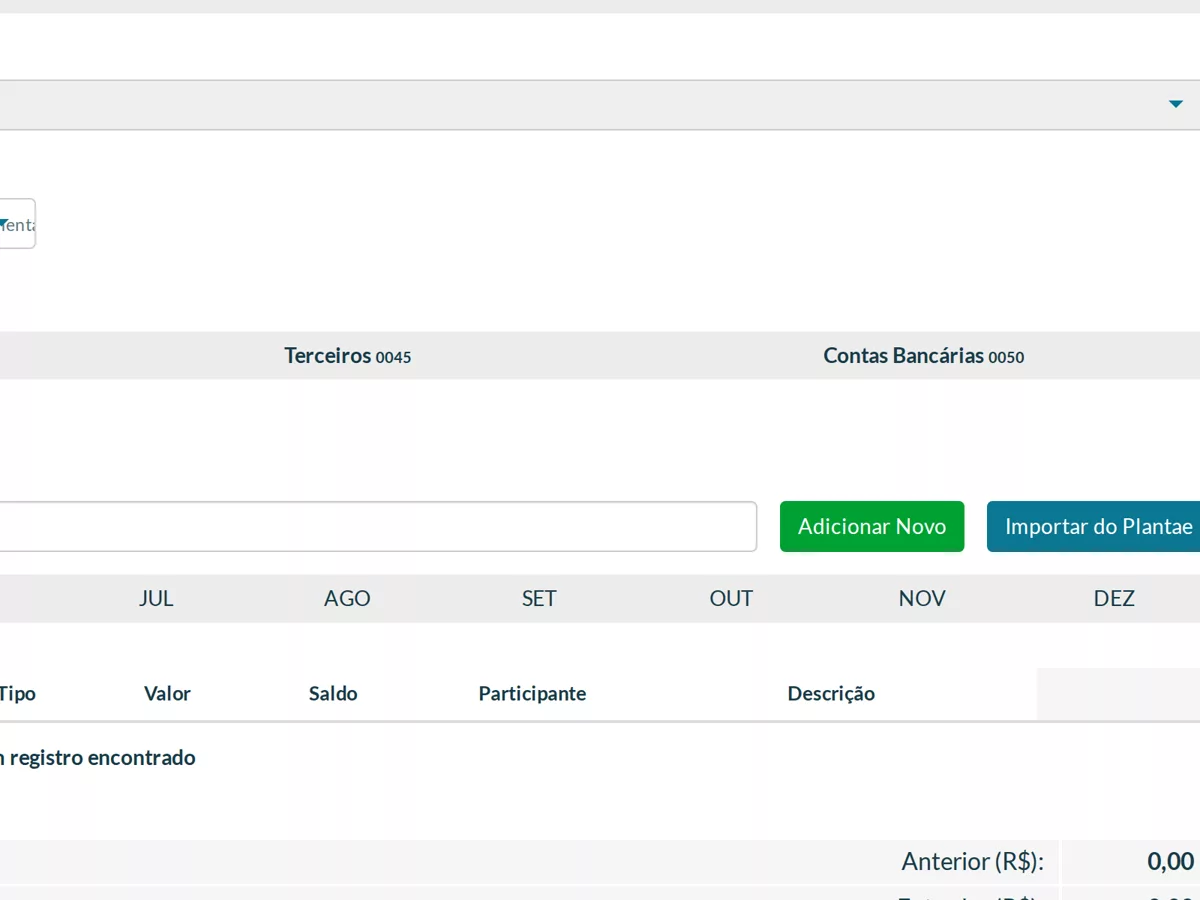The height and width of the screenshot is (900, 1200).
Task: Click the Tipo column header
Action: (18, 694)
